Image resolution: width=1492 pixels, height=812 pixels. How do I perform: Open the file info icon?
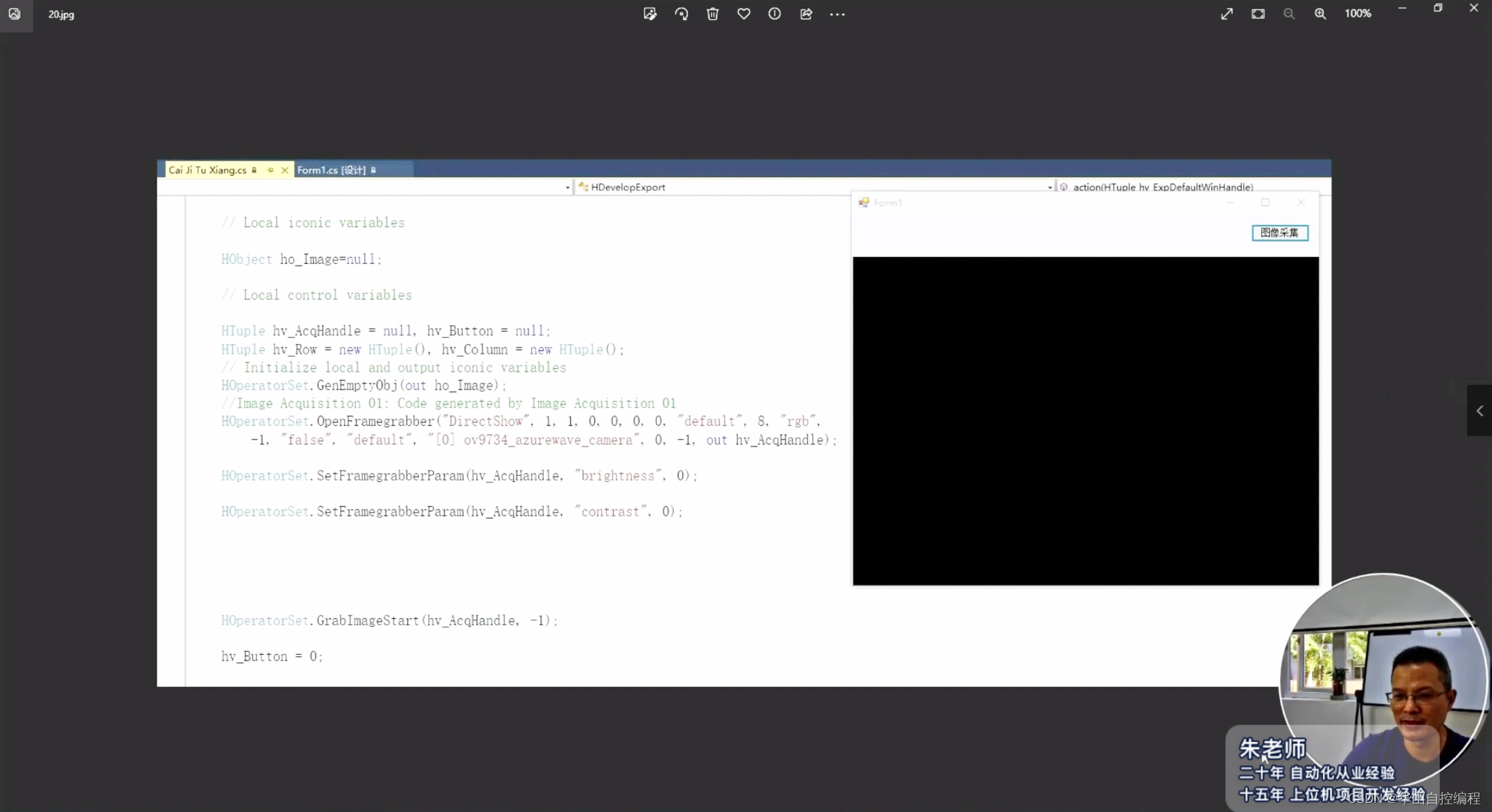pos(774,14)
